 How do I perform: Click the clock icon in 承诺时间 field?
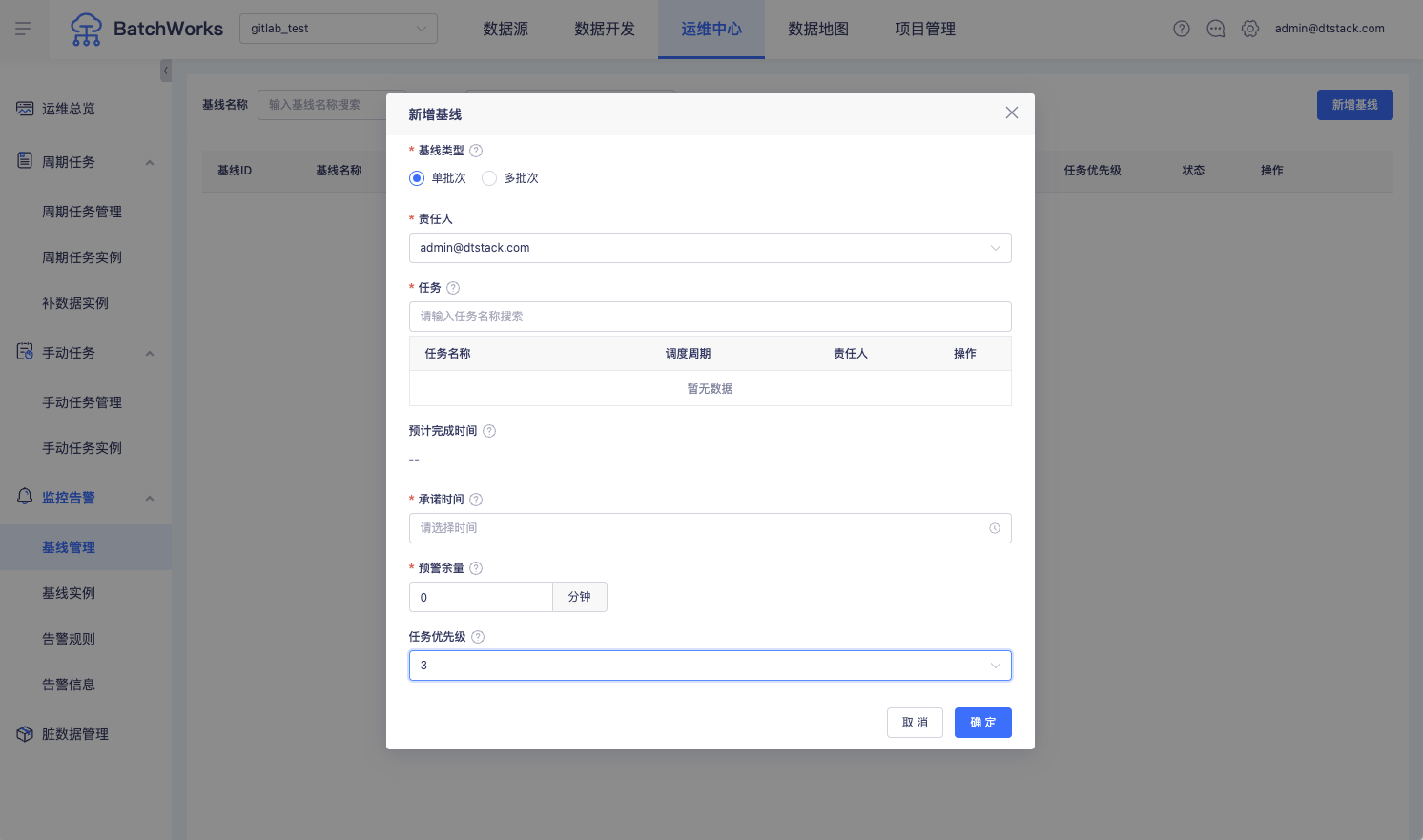click(995, 528)
